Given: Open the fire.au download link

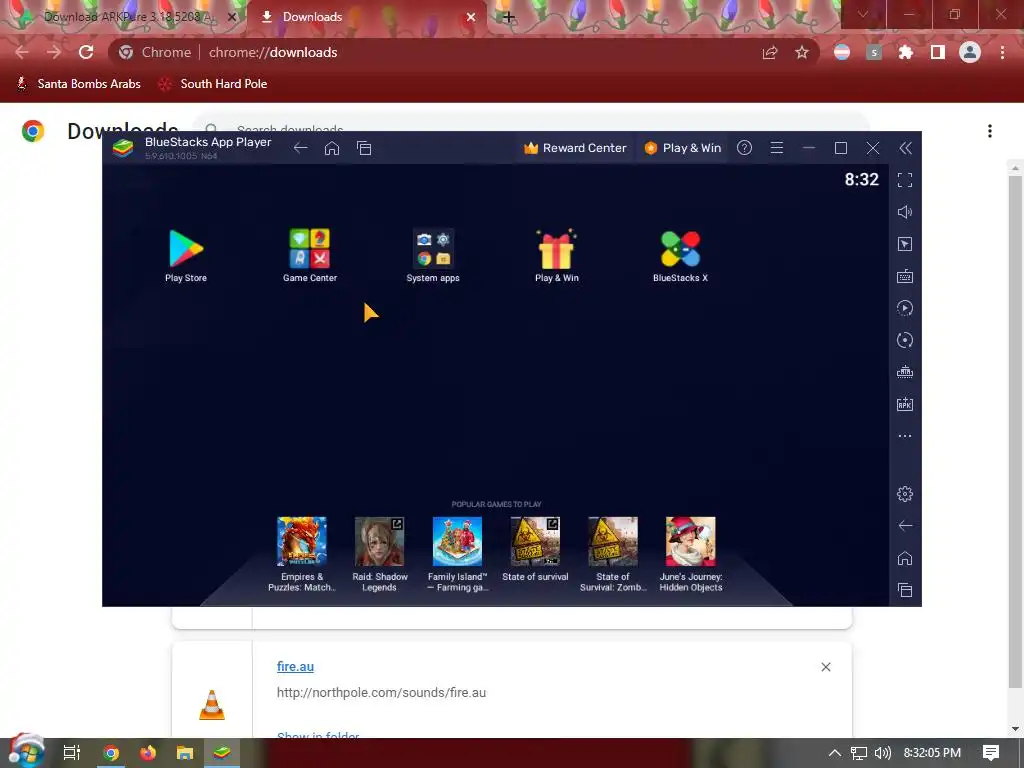Looking at the screenshot, I should (295, 667).
